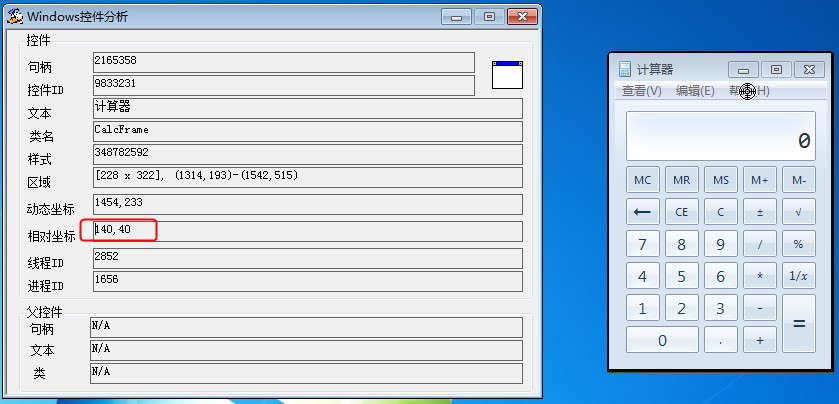
Task: Click the 相对坐标 field showing 140,40
Action: coord(308,231)
